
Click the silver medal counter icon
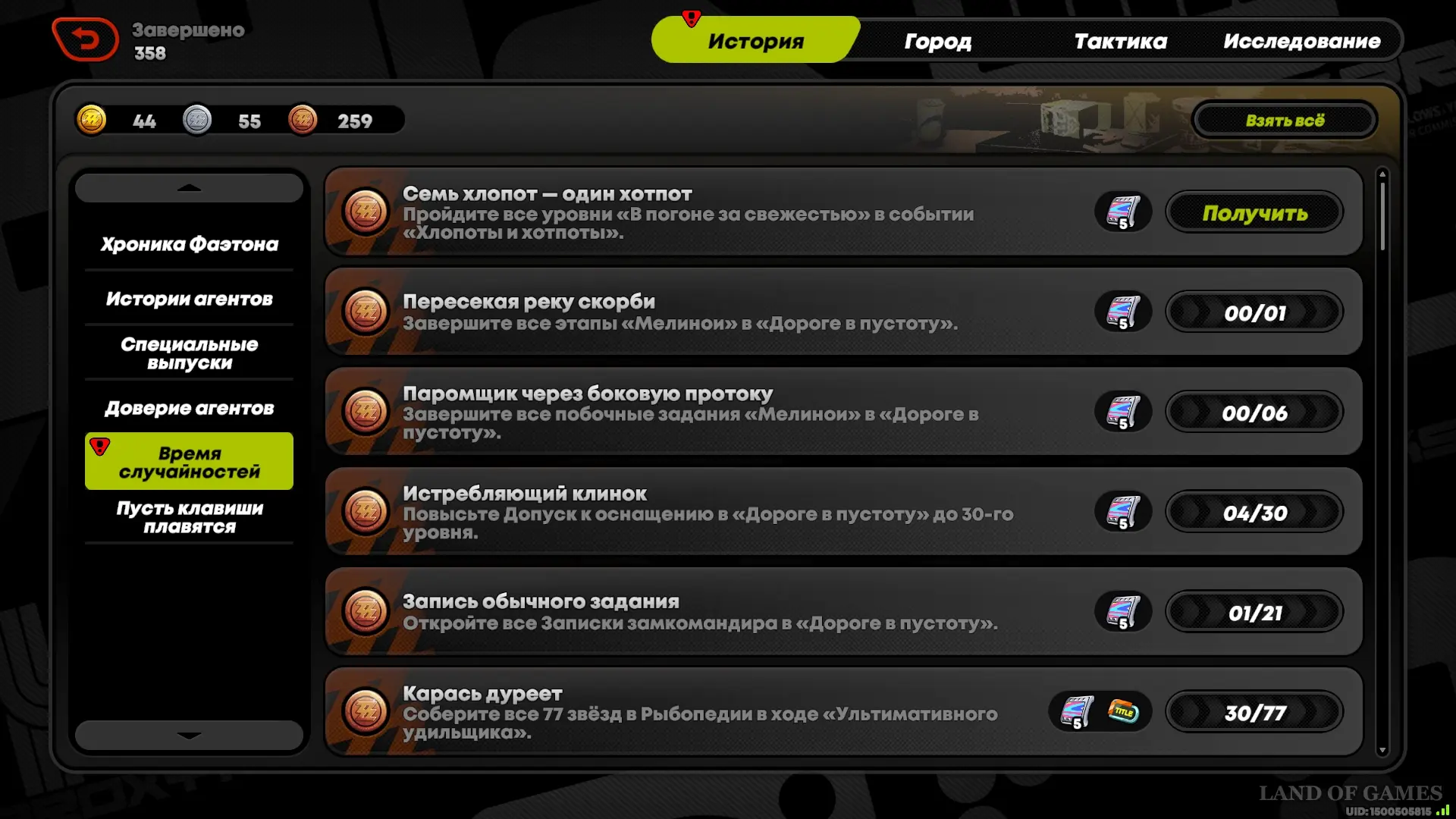(197, 120)
